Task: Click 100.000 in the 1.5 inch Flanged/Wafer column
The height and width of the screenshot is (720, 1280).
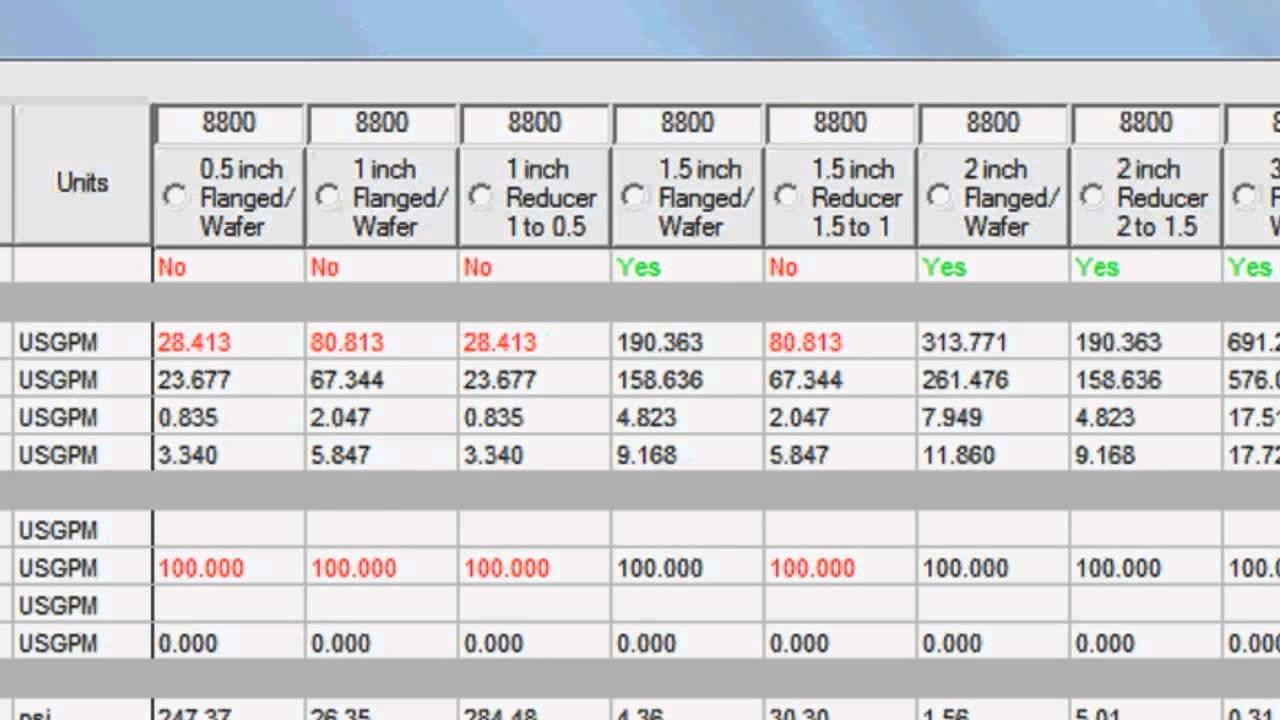Action: pos(660,569)
